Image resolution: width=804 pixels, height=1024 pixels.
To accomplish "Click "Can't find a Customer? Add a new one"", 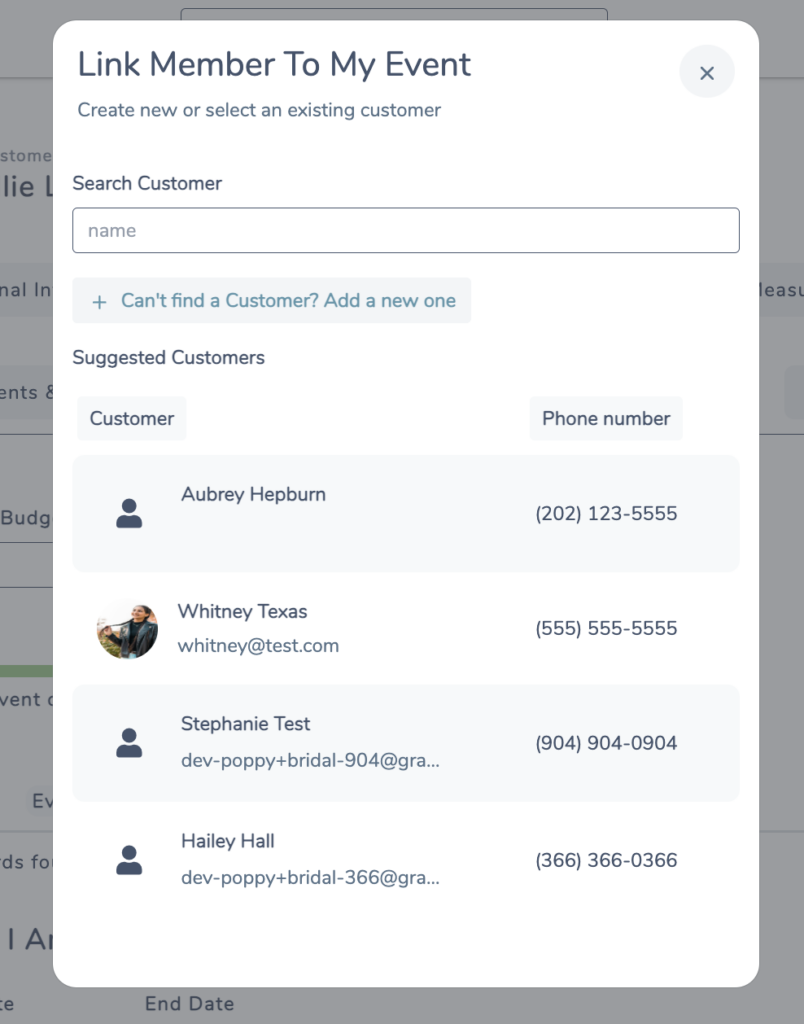I will pyautogui.click(x=288, y=300).
